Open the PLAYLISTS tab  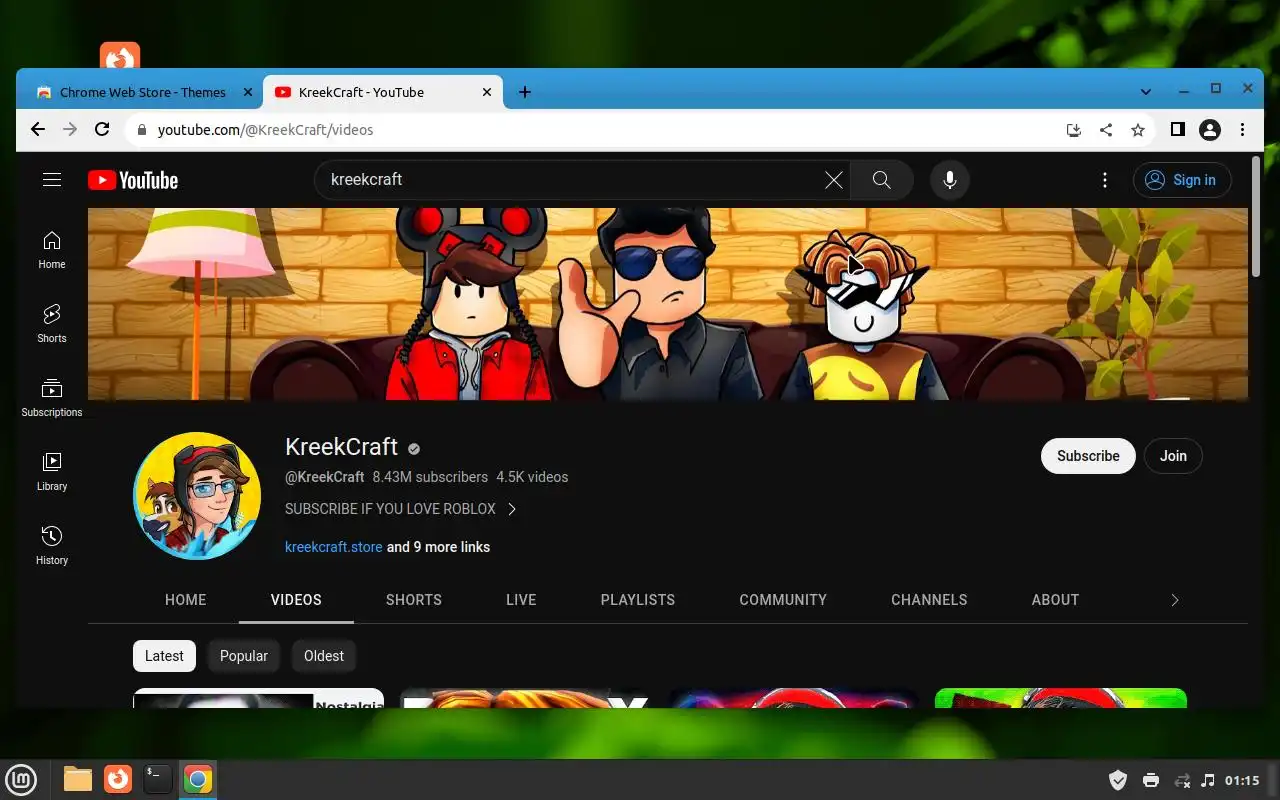(638, 600)
